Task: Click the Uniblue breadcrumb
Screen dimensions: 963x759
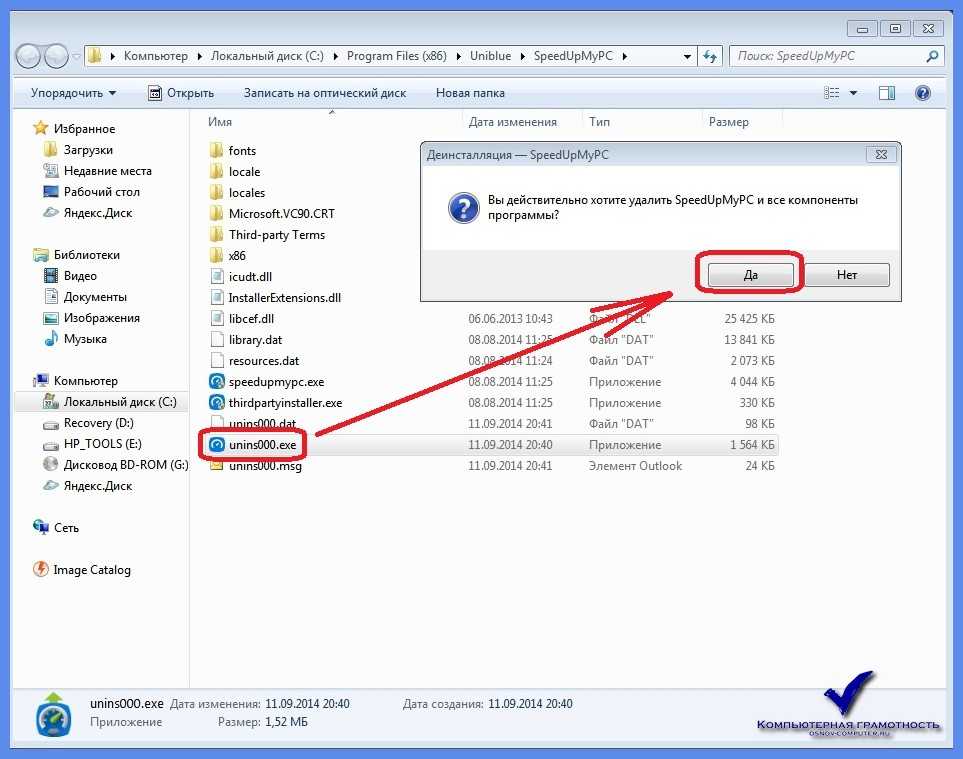Action: [x=490, y=56]
